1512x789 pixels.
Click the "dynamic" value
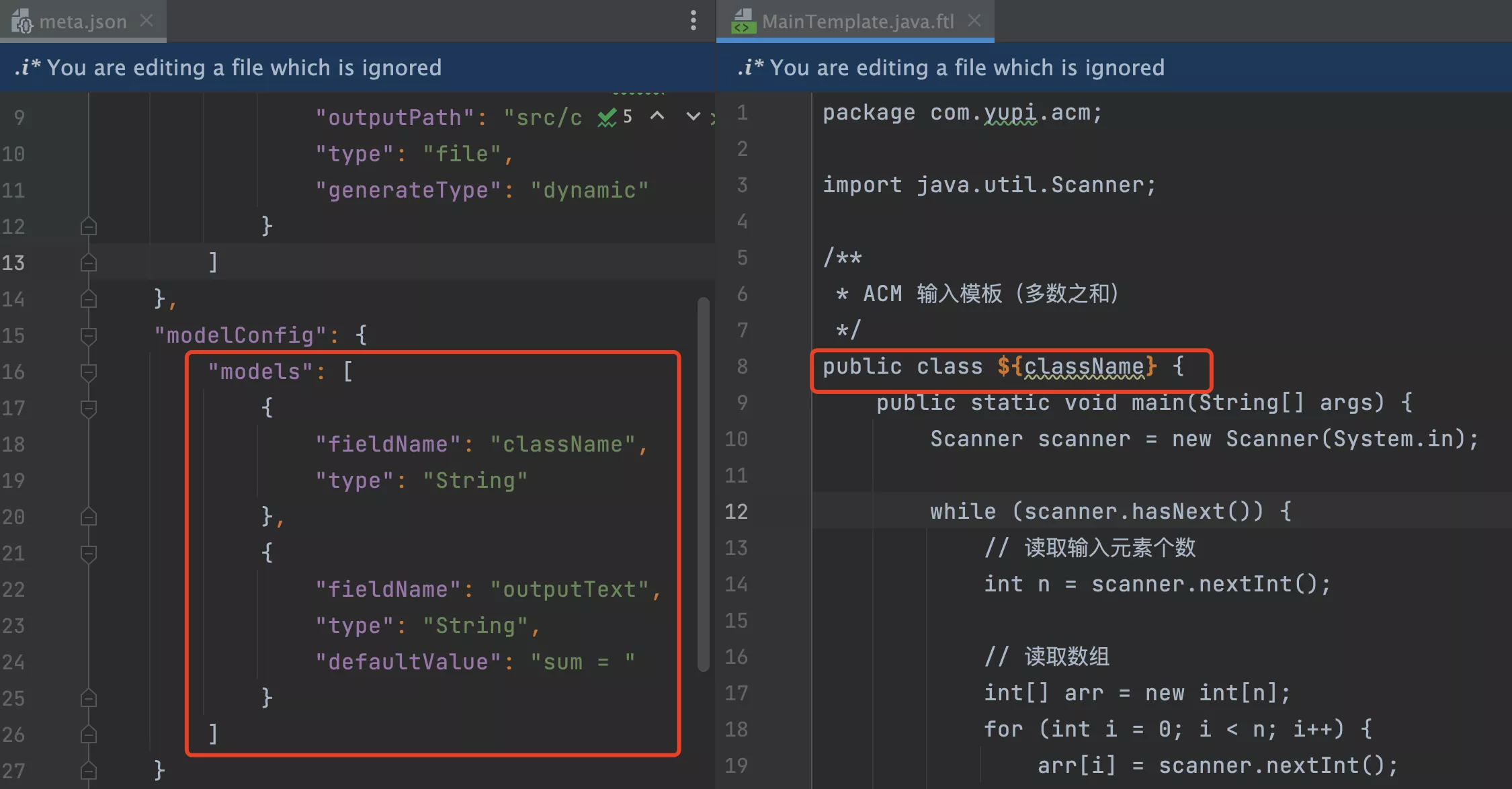tap(589, 190)
